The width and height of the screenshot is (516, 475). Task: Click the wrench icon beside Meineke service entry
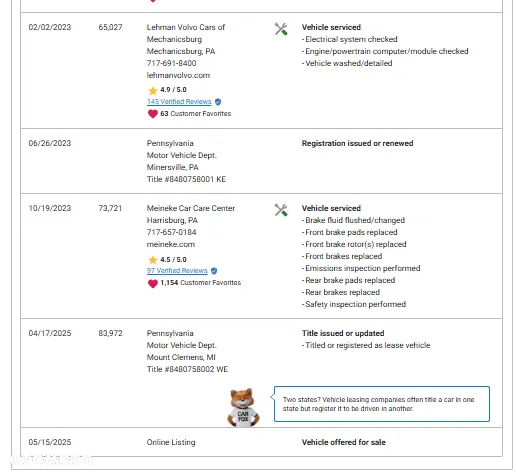tap(281, 210)
